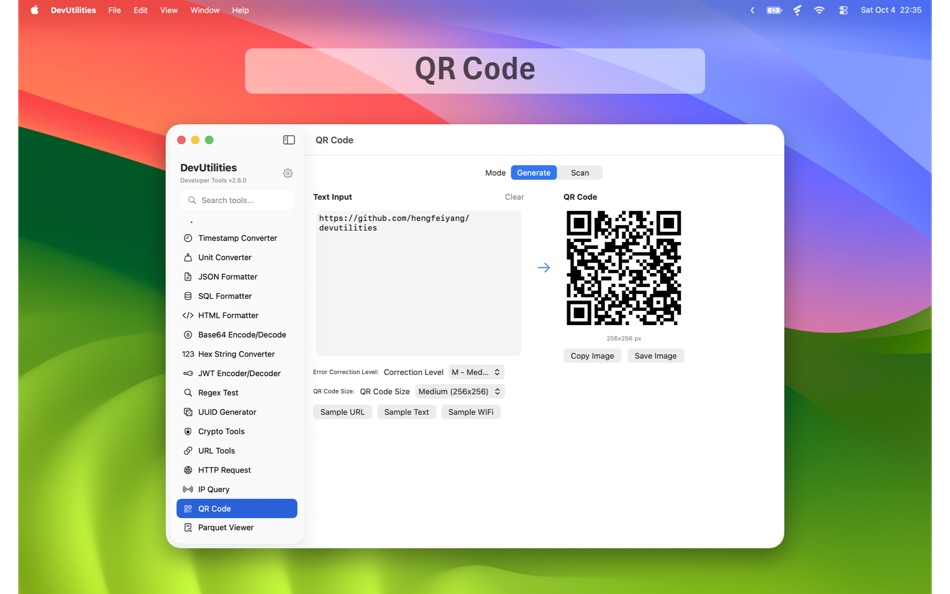Viewport: 950px width, 594px height.
Task: Open the Parquet Viewer
Action: pos(224,527)
